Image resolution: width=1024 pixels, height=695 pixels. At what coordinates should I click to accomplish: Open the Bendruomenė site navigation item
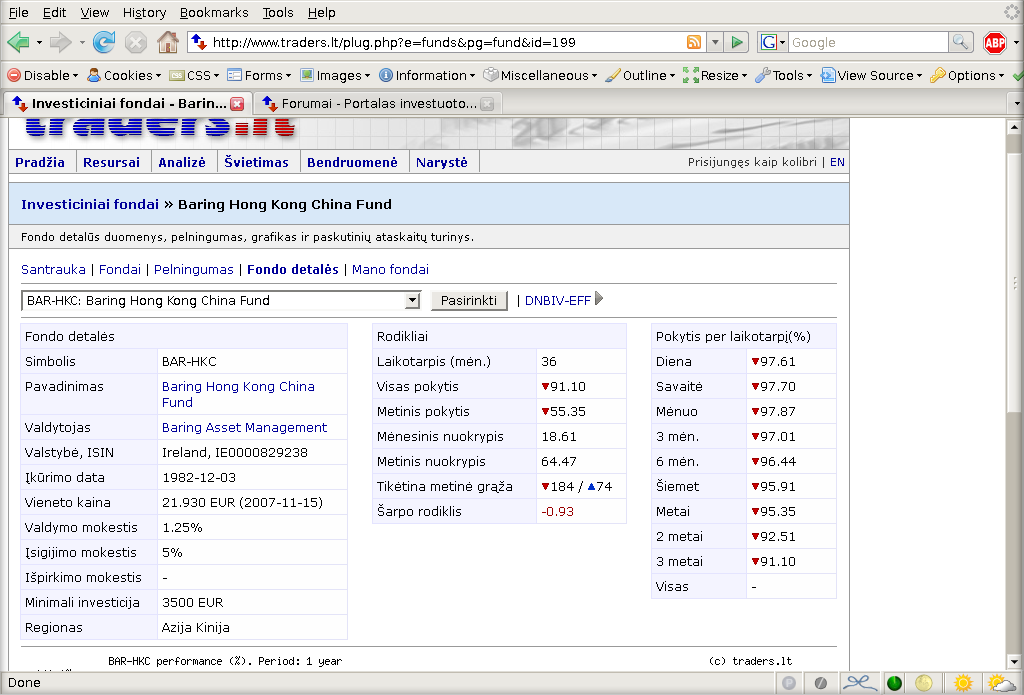(x=352, y=163)
